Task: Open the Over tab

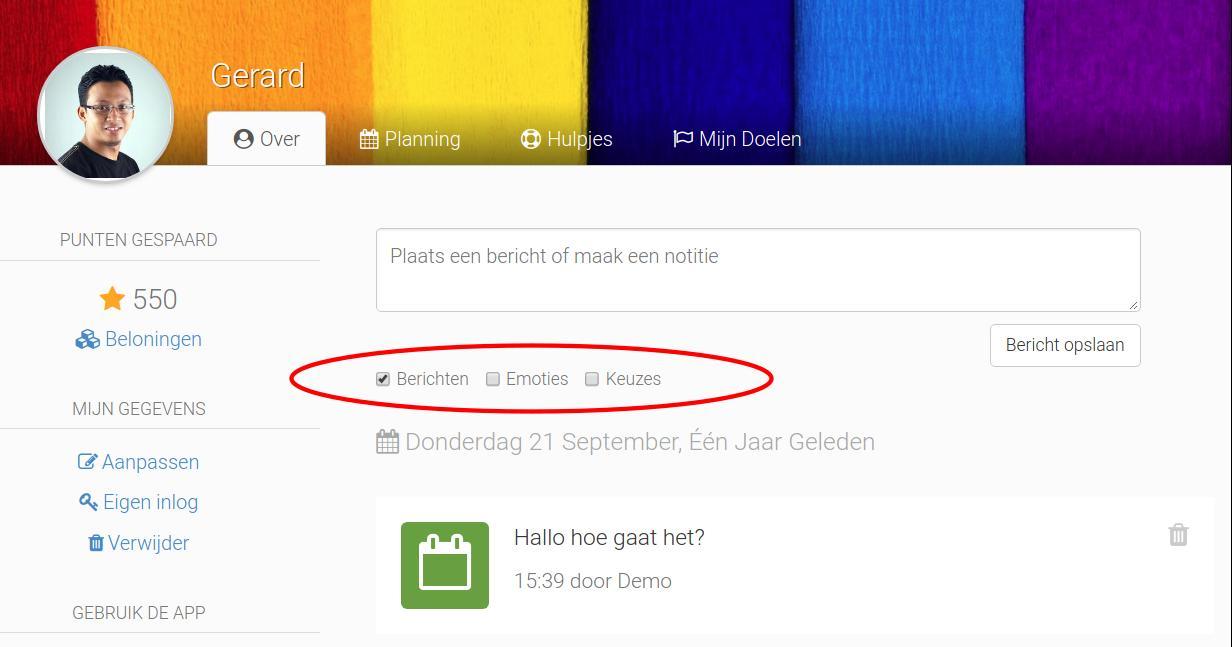Action: (x=266, y=139)
